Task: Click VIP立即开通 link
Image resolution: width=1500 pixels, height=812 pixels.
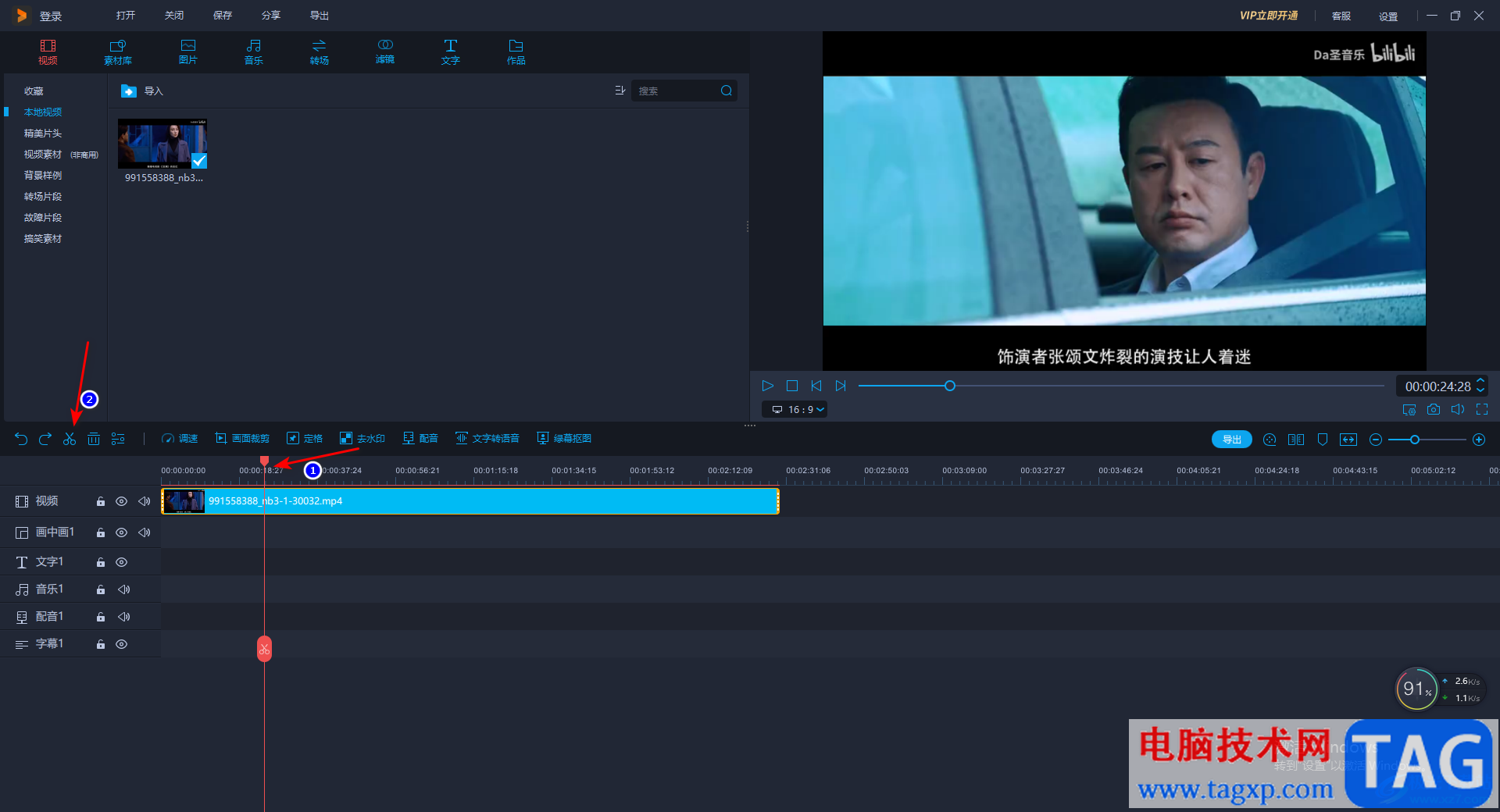Action: click(x=1269, y=16)
